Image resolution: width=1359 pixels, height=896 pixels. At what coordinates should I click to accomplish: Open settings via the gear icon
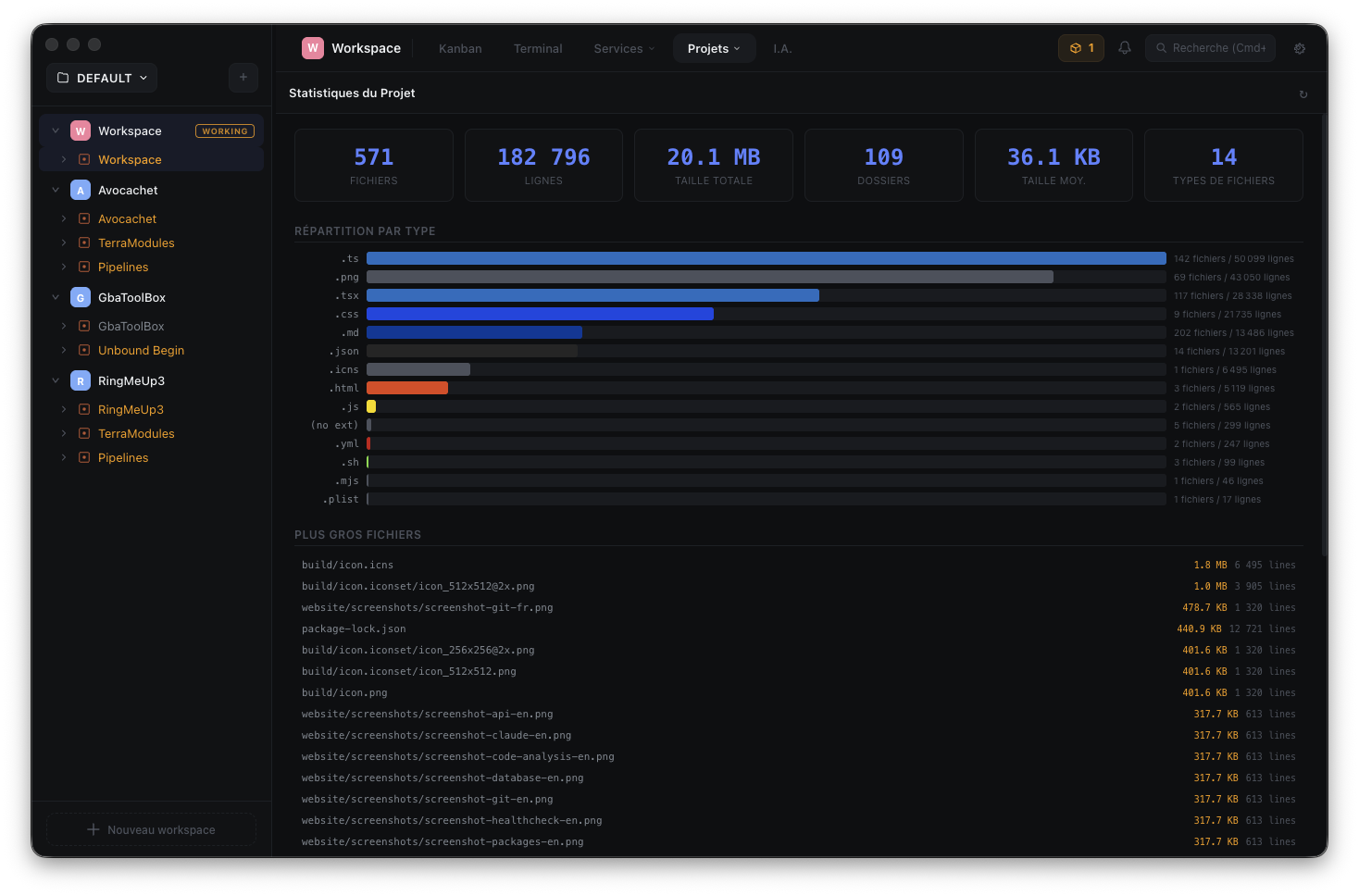coord(1300,48)
